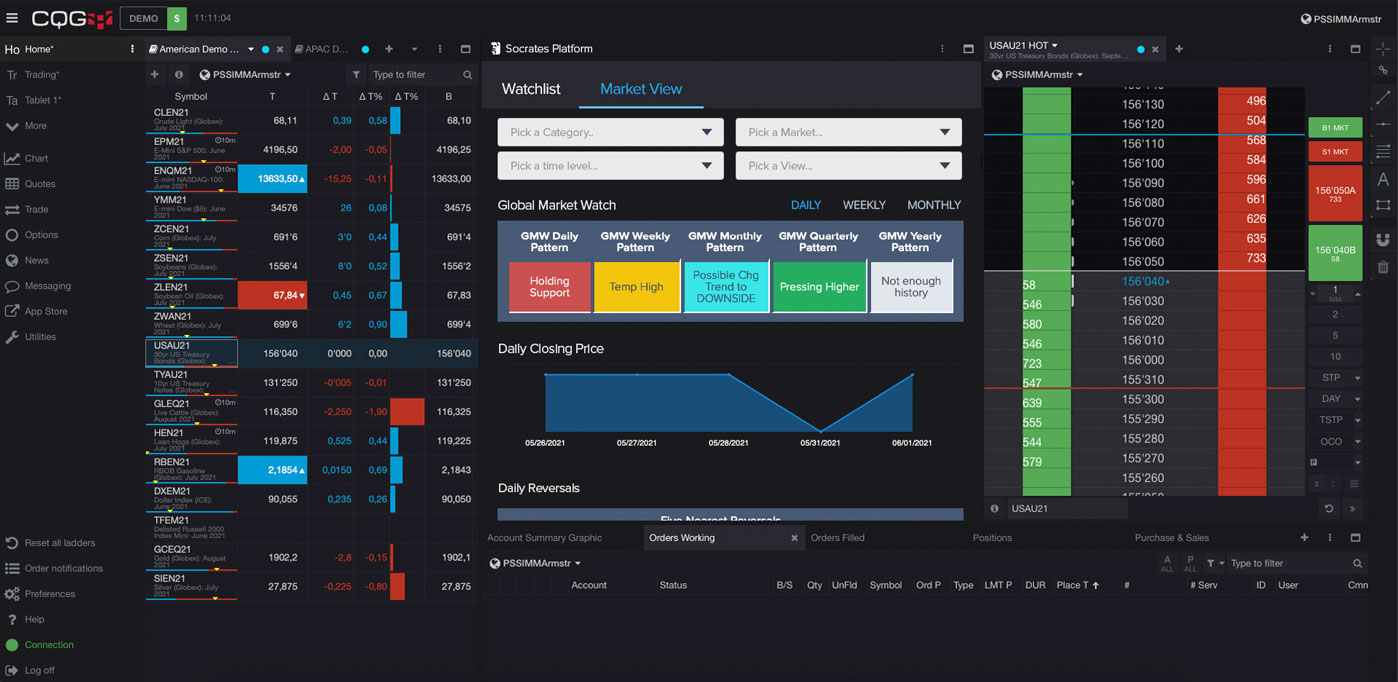Click the green 156'040B bid button
This screenshot has height=682, width=1398.
point(1335,253)
